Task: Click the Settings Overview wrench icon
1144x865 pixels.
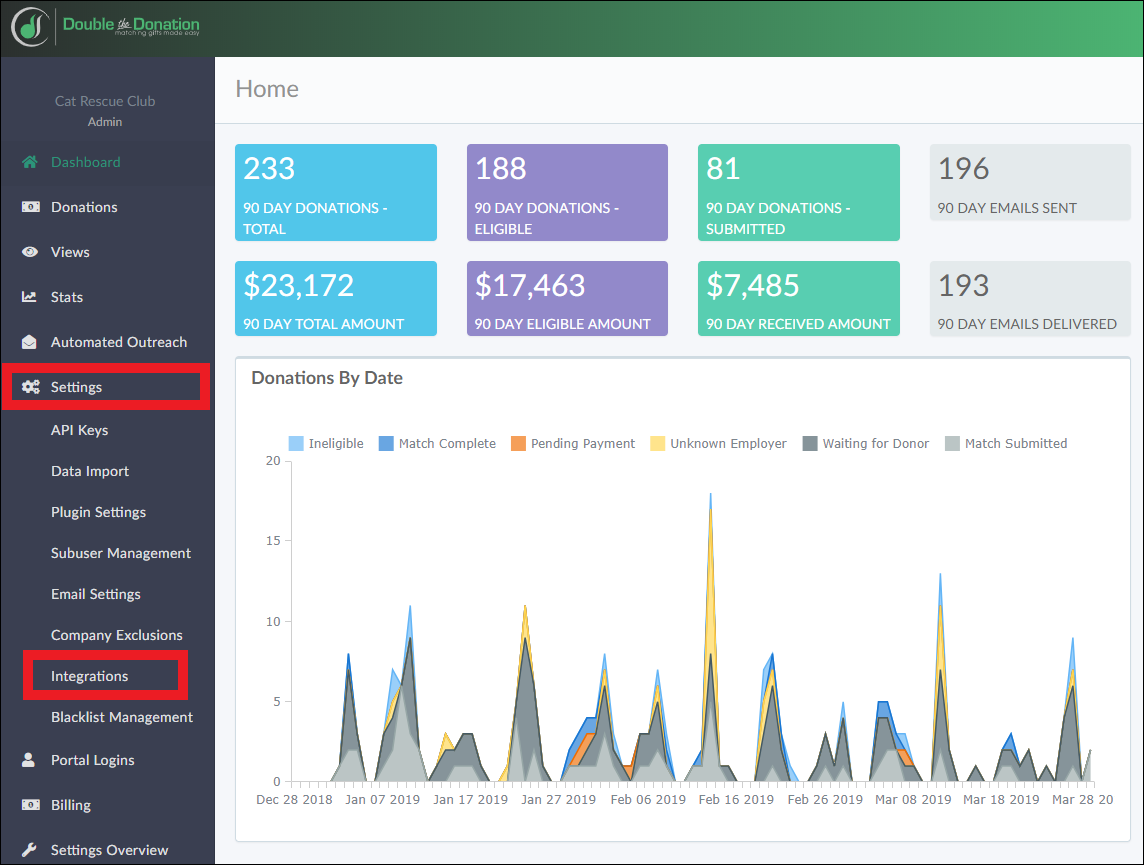Action: [x=29, y=850]
